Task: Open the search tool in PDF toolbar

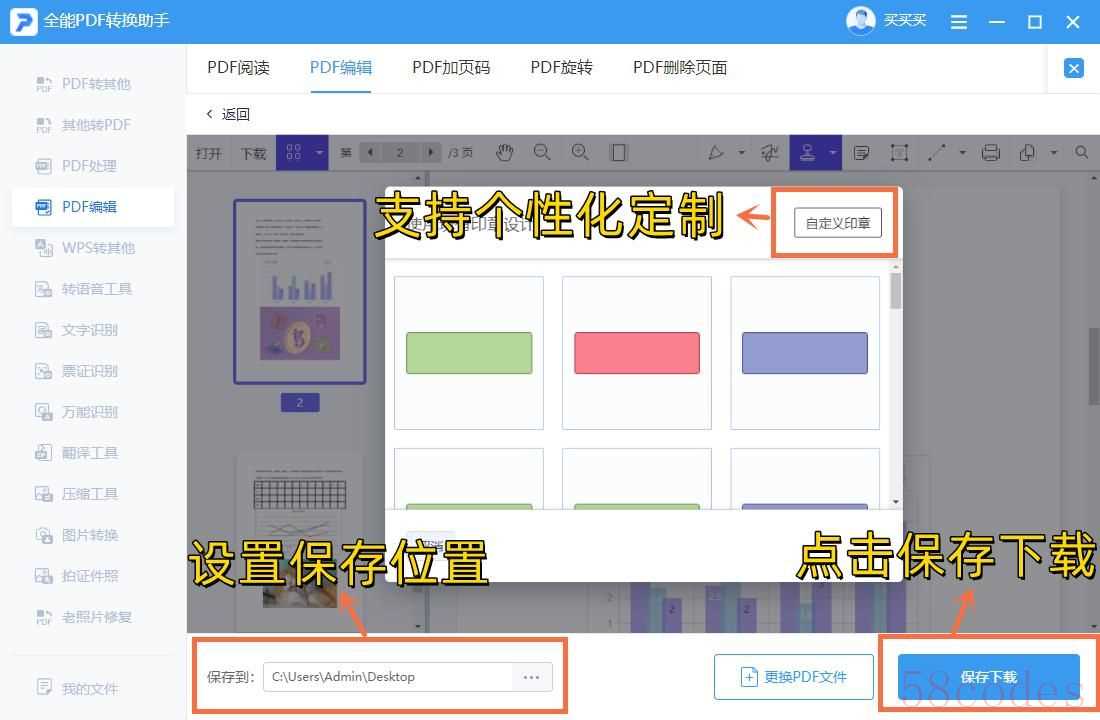Action: (x=1081, y=153)
